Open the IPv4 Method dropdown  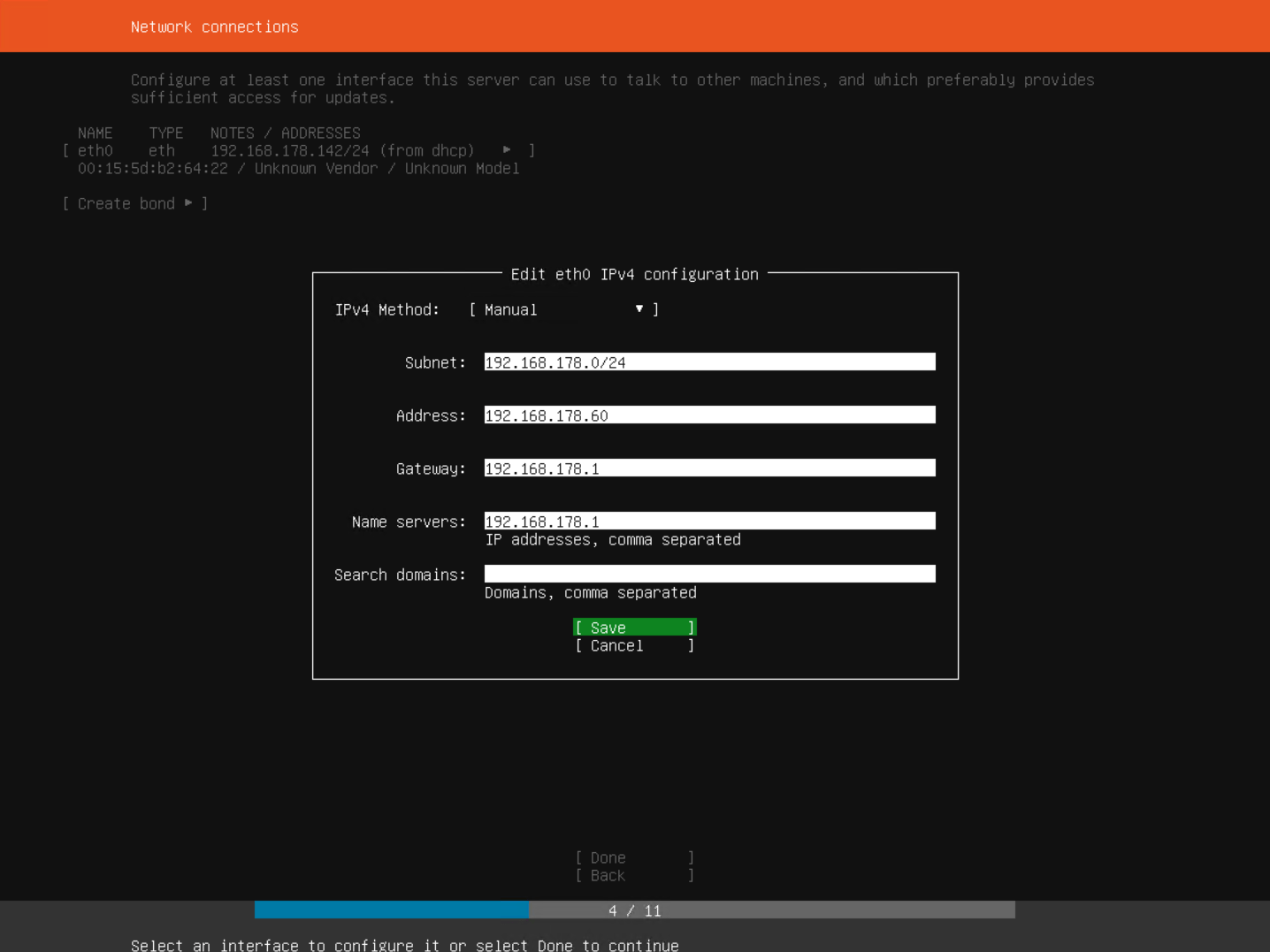coord(562,309)
